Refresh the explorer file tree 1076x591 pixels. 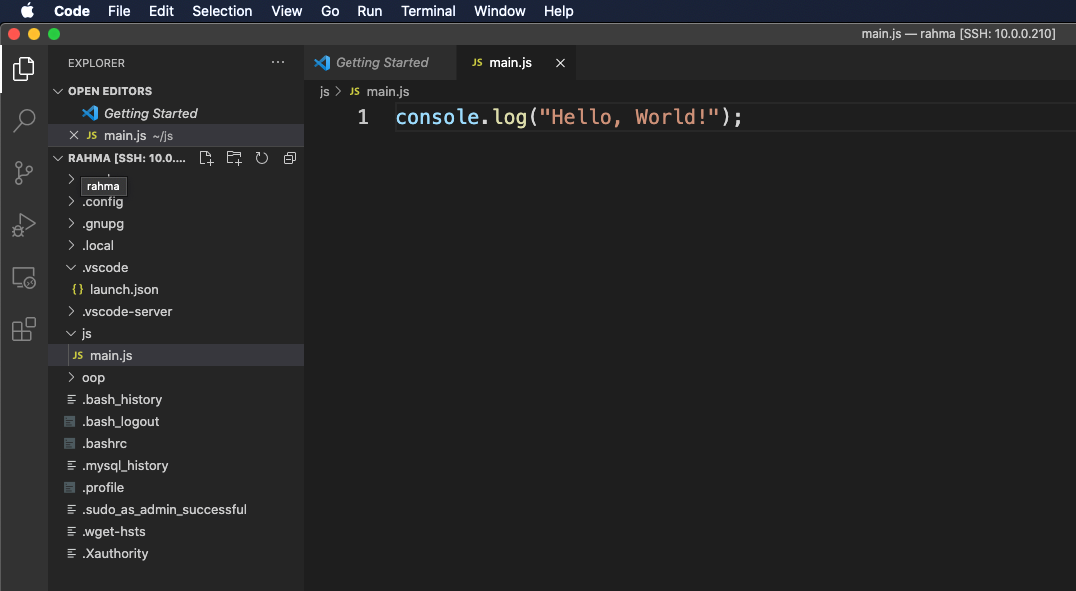[x=262, y=158]
